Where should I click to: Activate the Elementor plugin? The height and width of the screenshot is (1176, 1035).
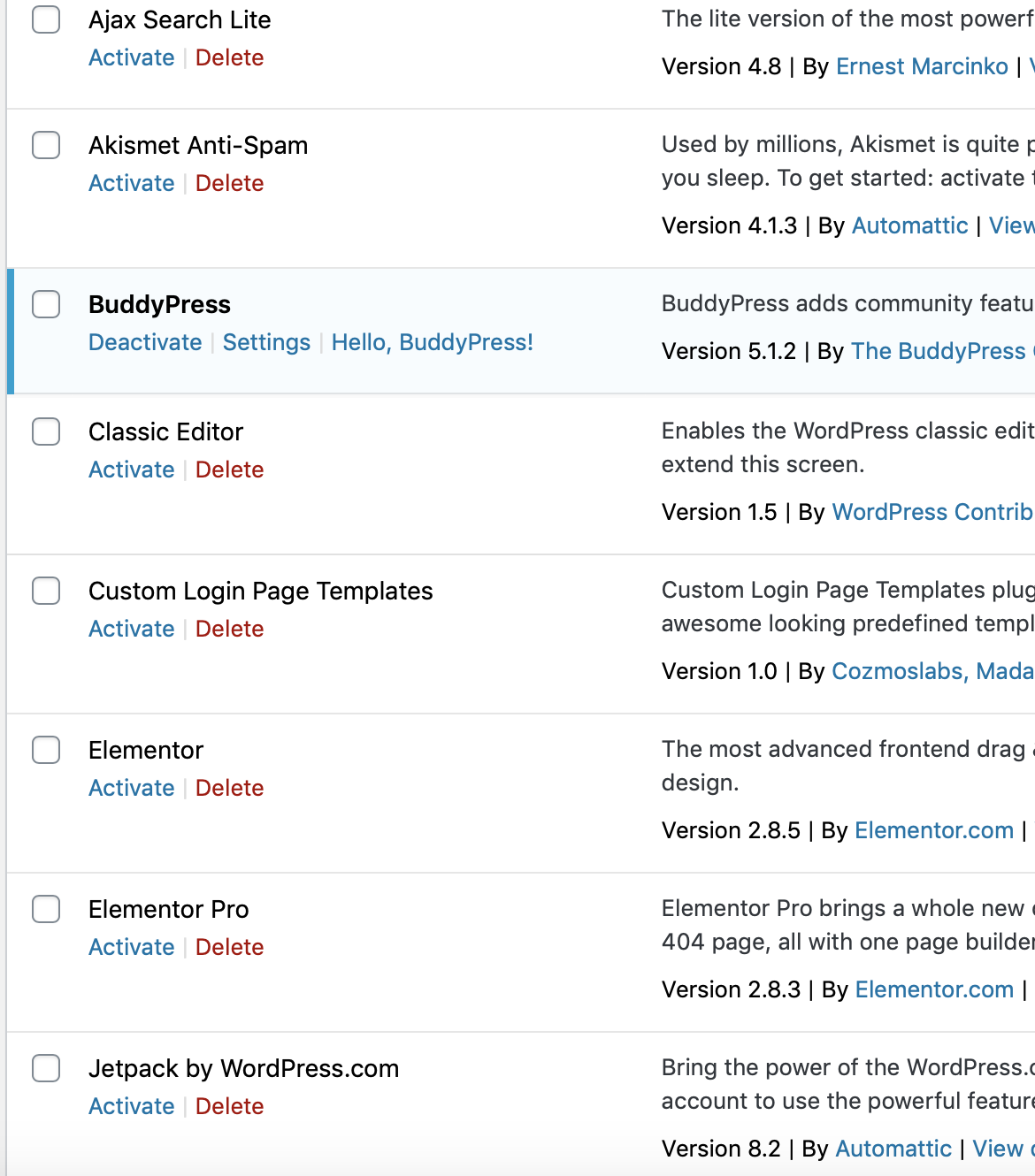pyautogui.click(x=132, y=788)
